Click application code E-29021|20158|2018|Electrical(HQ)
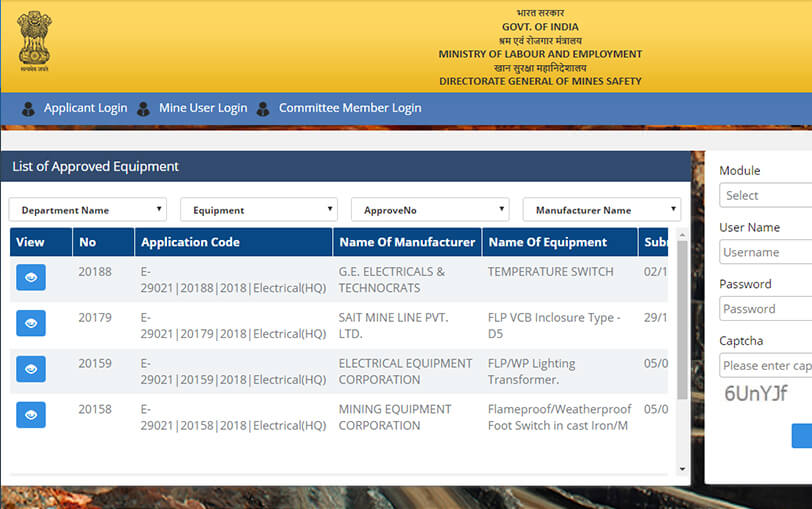 233,417
